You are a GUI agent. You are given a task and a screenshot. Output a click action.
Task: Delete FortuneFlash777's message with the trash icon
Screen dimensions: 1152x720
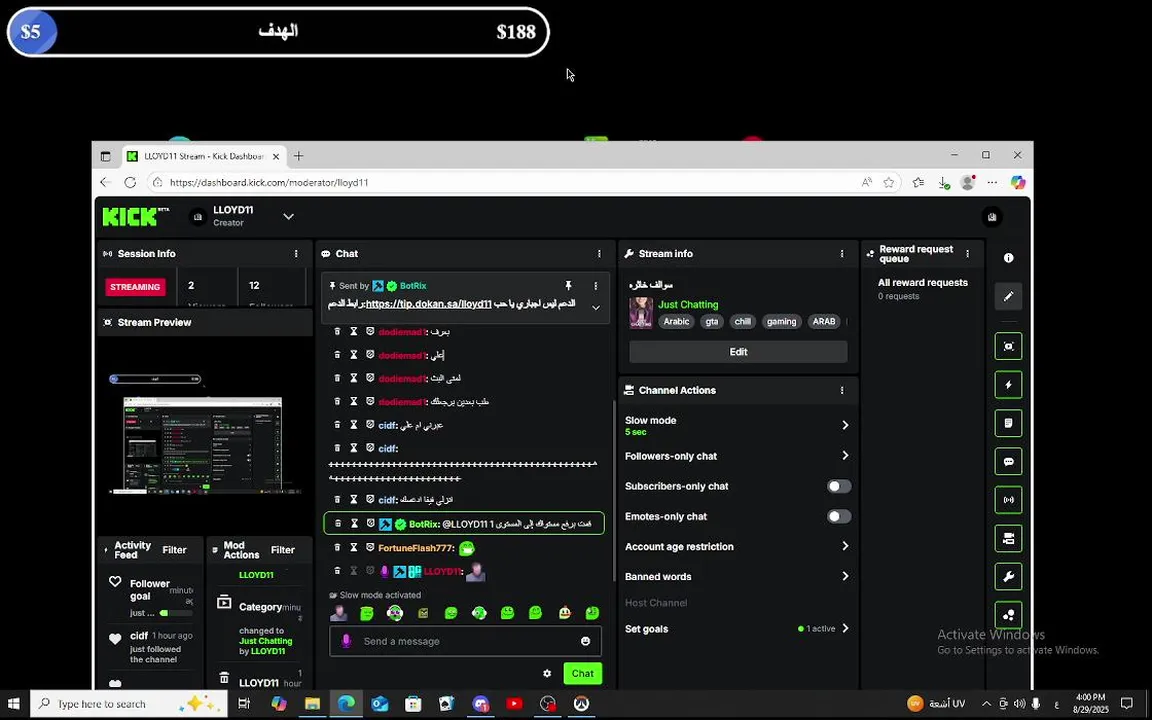click(337, 547)
